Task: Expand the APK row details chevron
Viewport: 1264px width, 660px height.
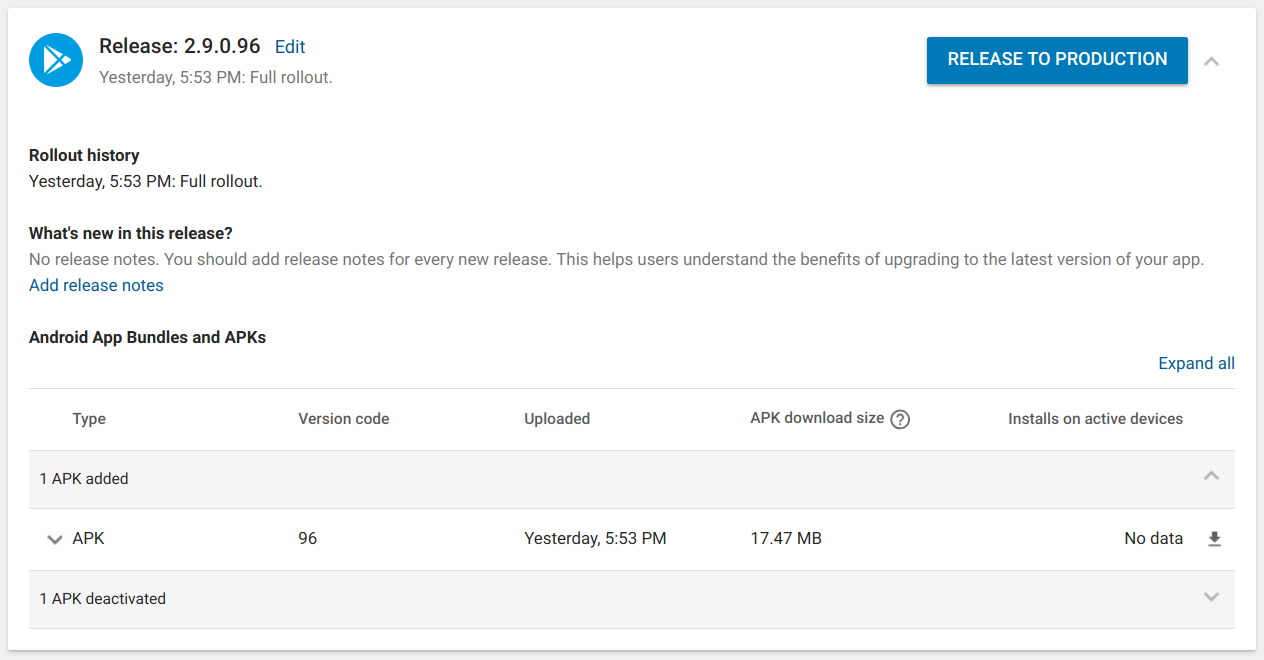Action: tap(54, 539)
